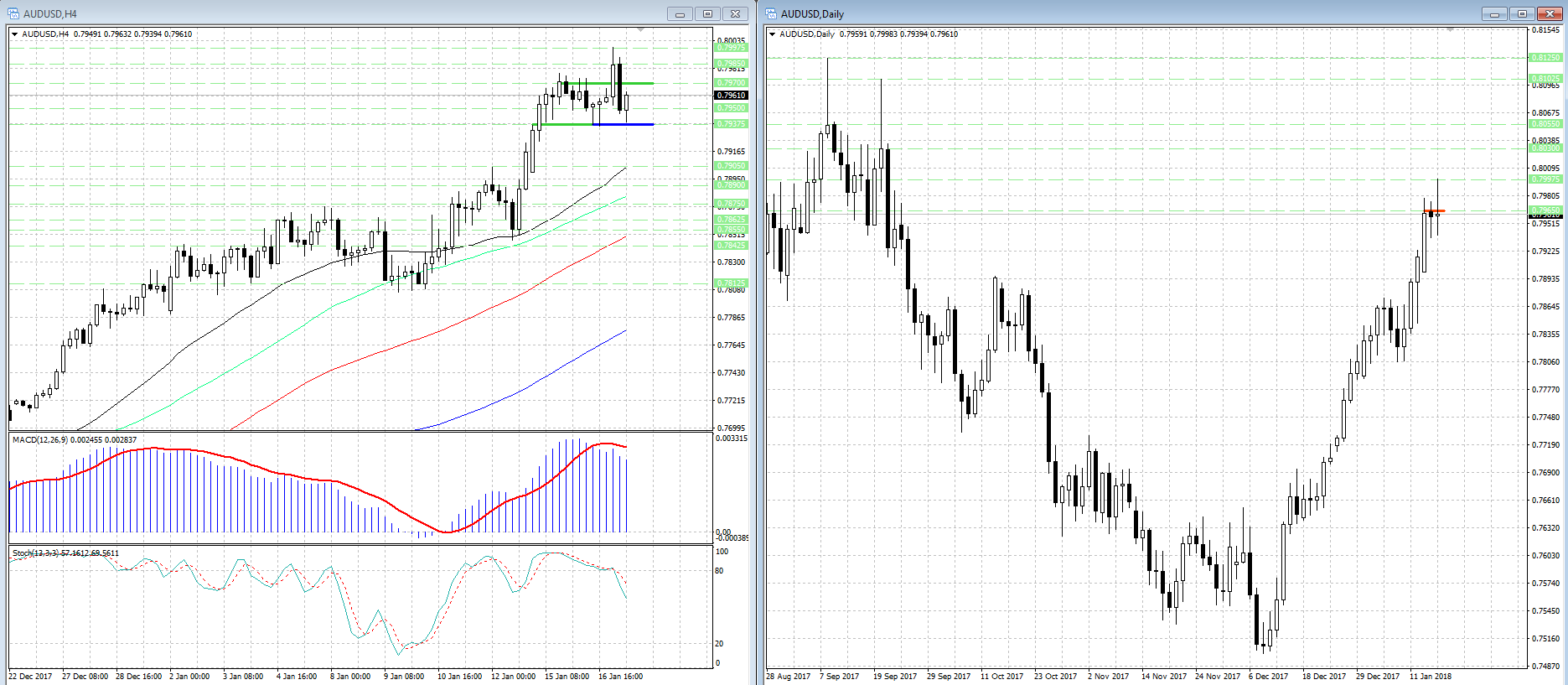Close the AUDUSD,Daily chart window

click(1550, 13)
